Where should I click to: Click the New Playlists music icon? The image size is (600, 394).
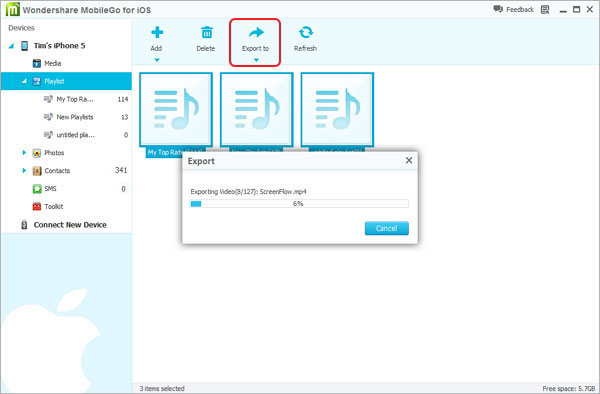coord(48,117)
